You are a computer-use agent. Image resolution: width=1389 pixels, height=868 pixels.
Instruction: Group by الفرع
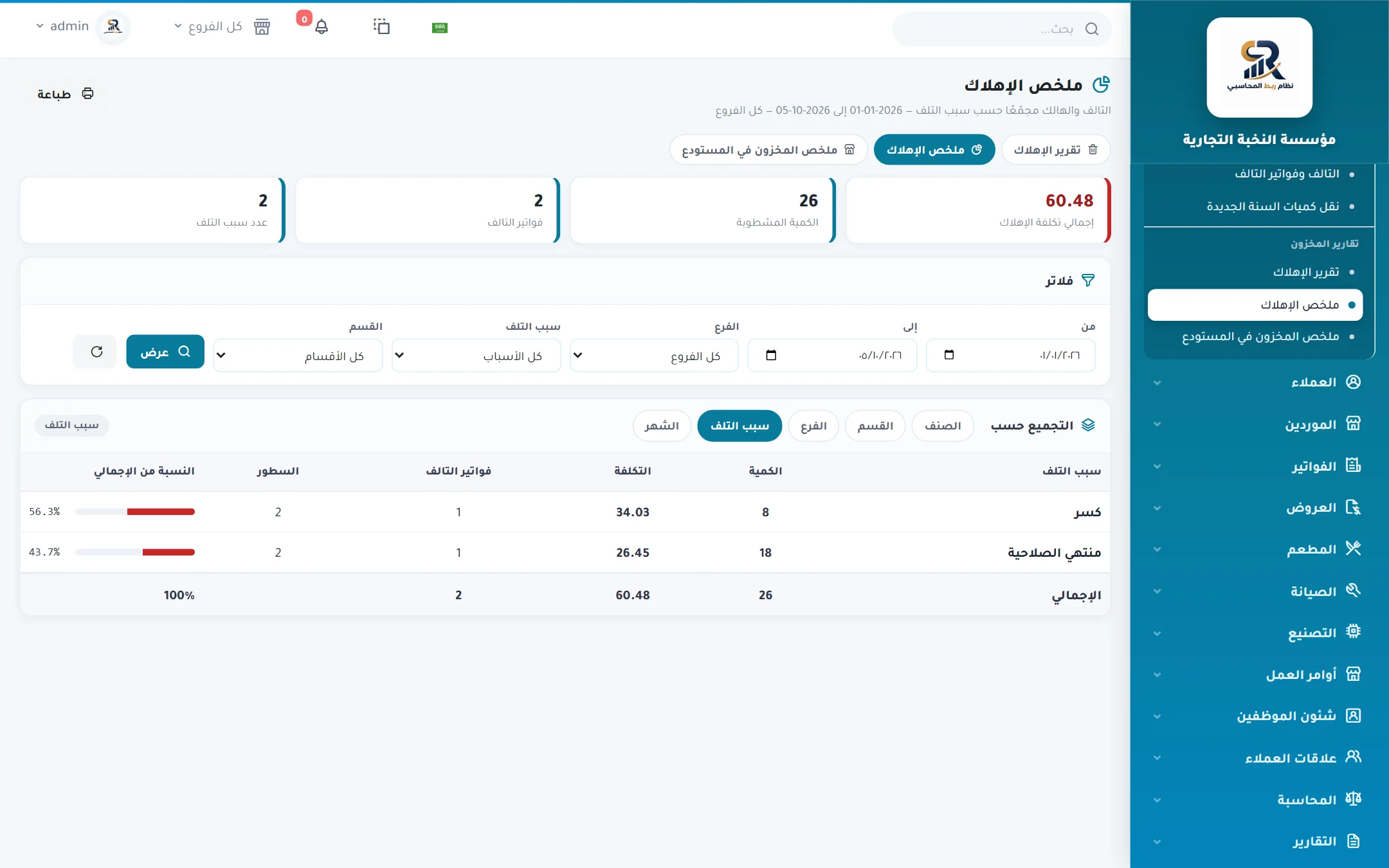tap(813, 426)
